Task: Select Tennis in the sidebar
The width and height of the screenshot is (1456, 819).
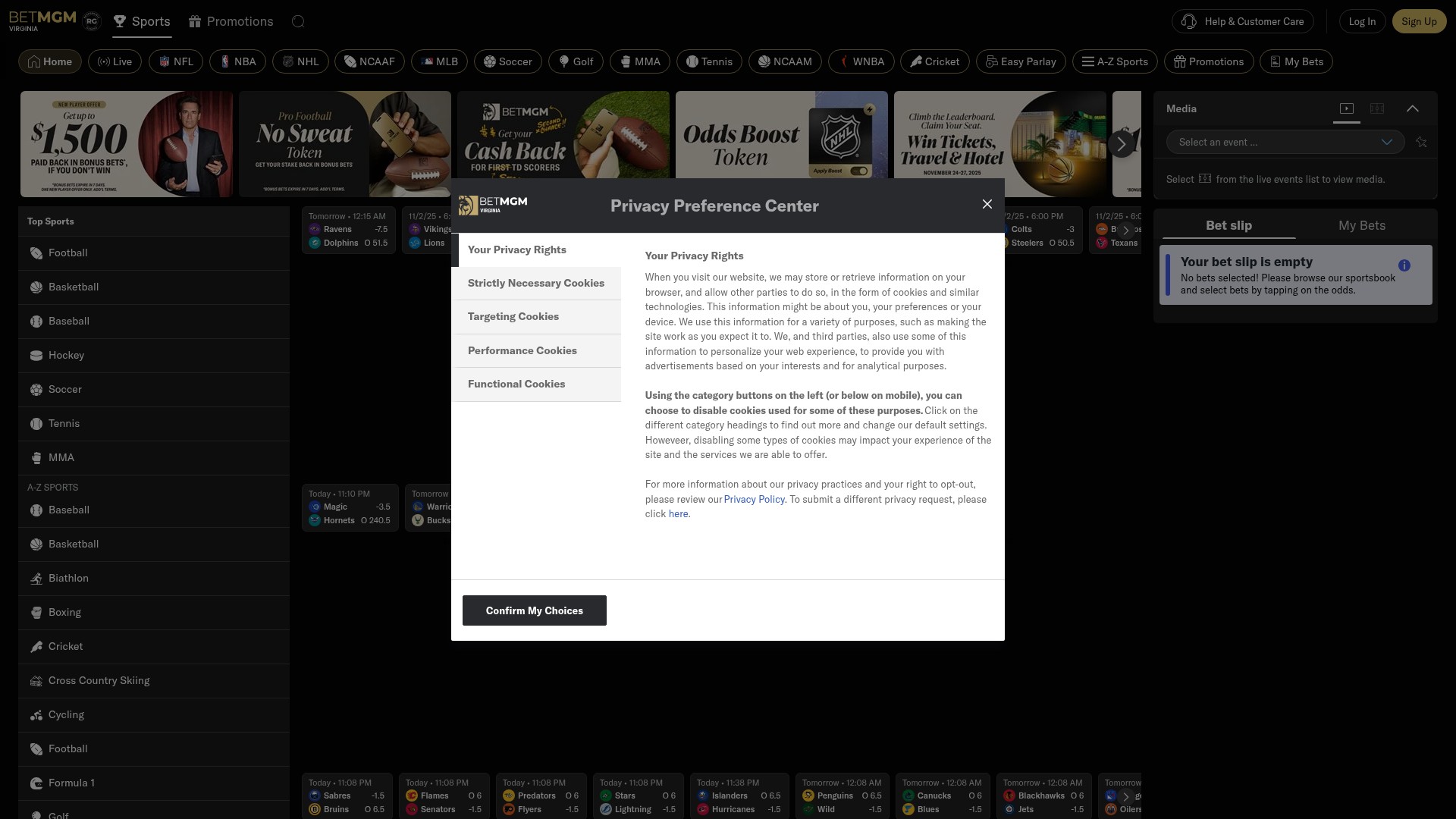Action: pyautogui.click(x=154, y=424)
